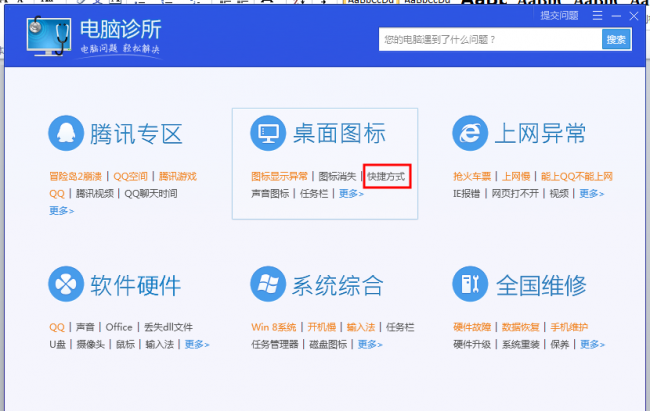Open the 硬件故障 link
Screen dimensions: 650x411
(472, 327)
